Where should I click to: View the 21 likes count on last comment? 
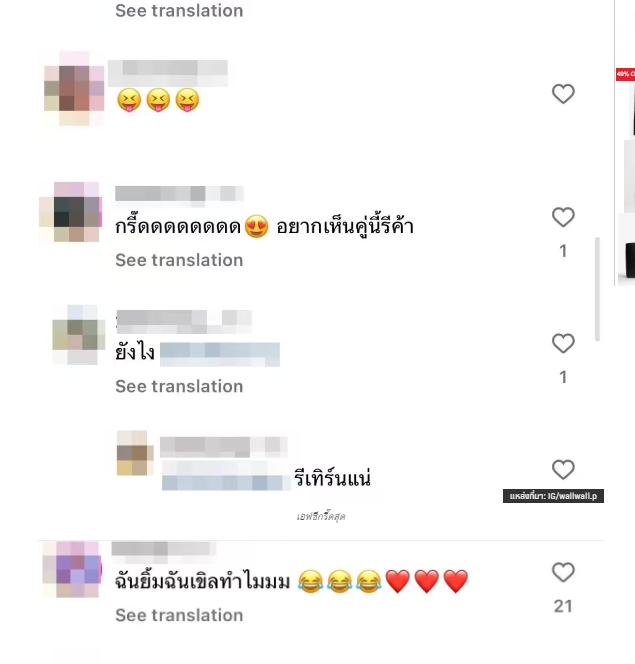563,606
